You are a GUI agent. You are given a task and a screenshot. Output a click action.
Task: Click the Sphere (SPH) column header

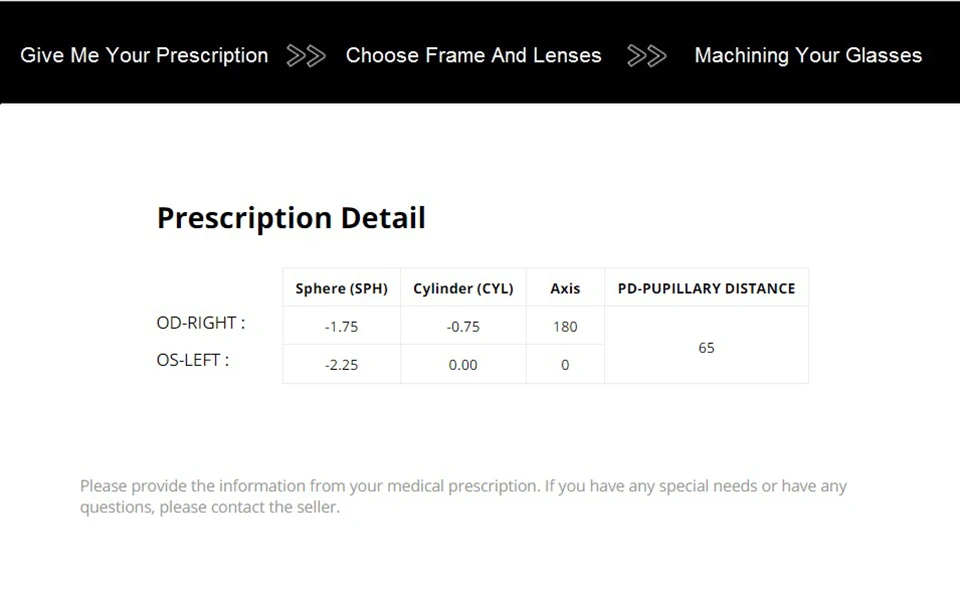click(341, 288)
